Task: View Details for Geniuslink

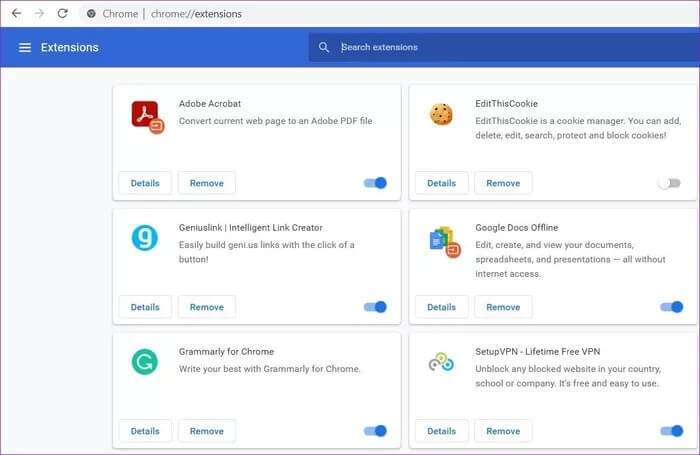Action: 145,307
